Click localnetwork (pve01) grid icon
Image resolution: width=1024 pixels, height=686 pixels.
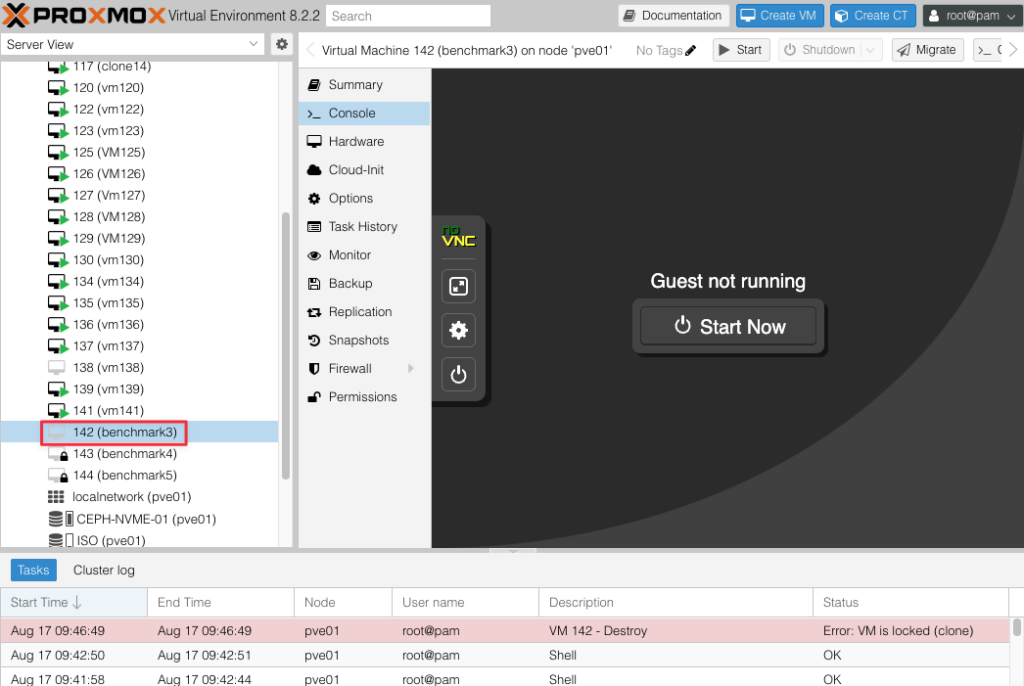(x=56, y=497)
